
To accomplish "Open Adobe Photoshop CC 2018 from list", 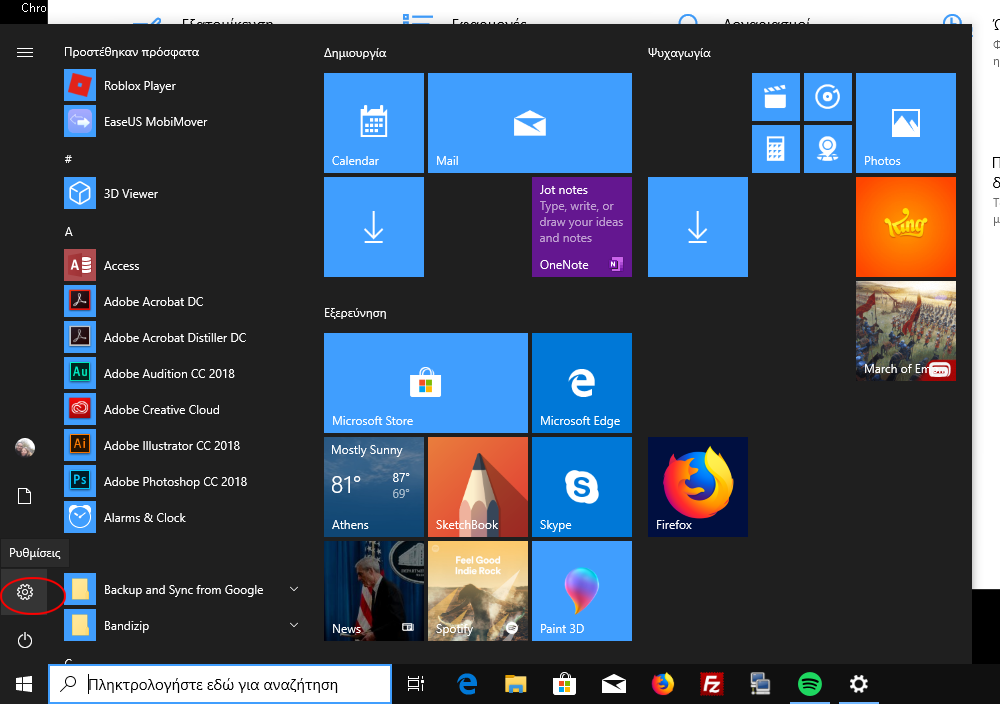I will coord(175,482).
